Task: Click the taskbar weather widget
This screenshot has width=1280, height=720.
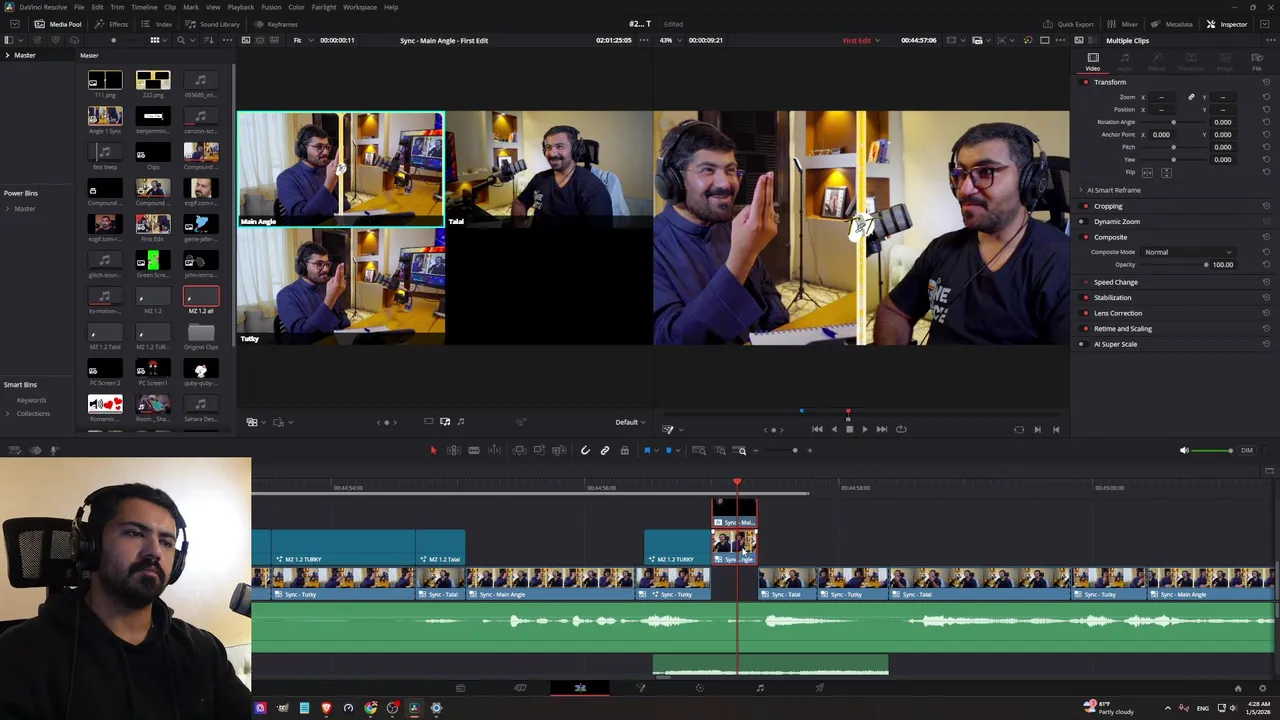Action: (1108, 708)
